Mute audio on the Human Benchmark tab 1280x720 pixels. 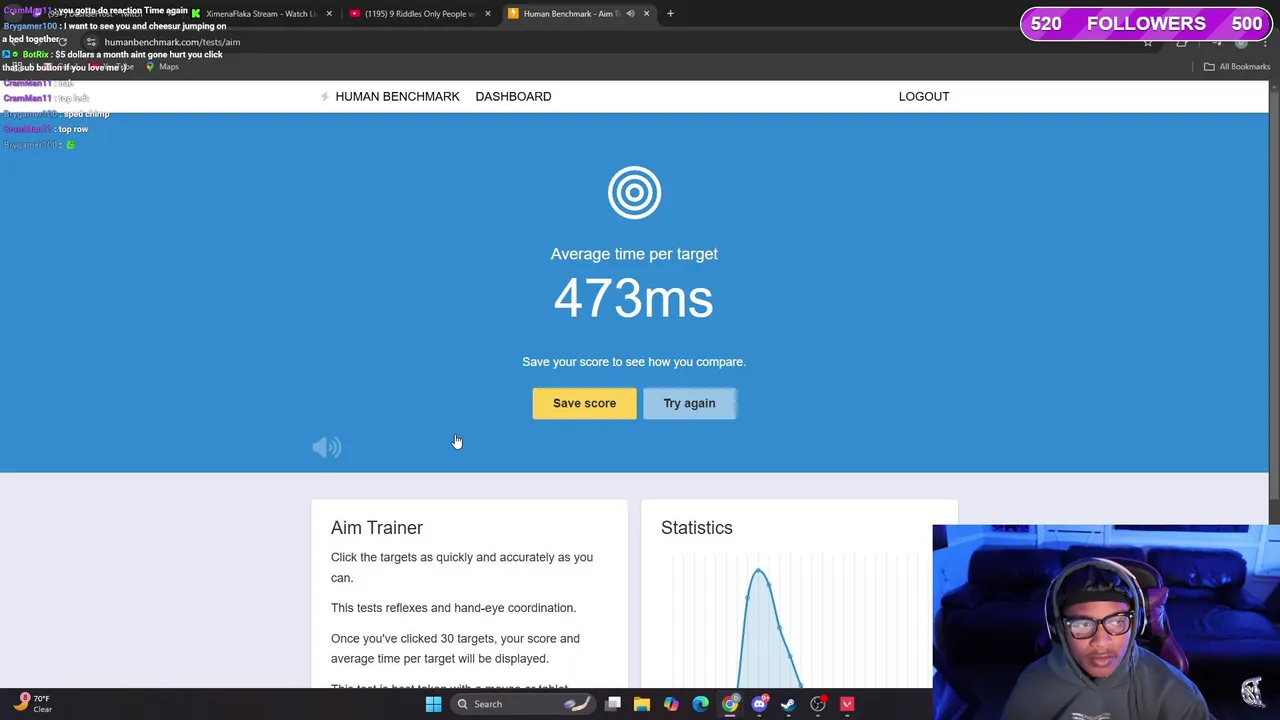pos(630,14)
